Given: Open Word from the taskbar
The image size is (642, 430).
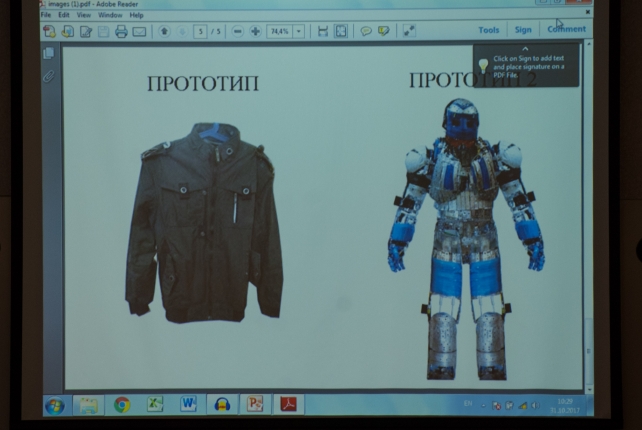Looking at the screenshot, I should click(188, 404).
